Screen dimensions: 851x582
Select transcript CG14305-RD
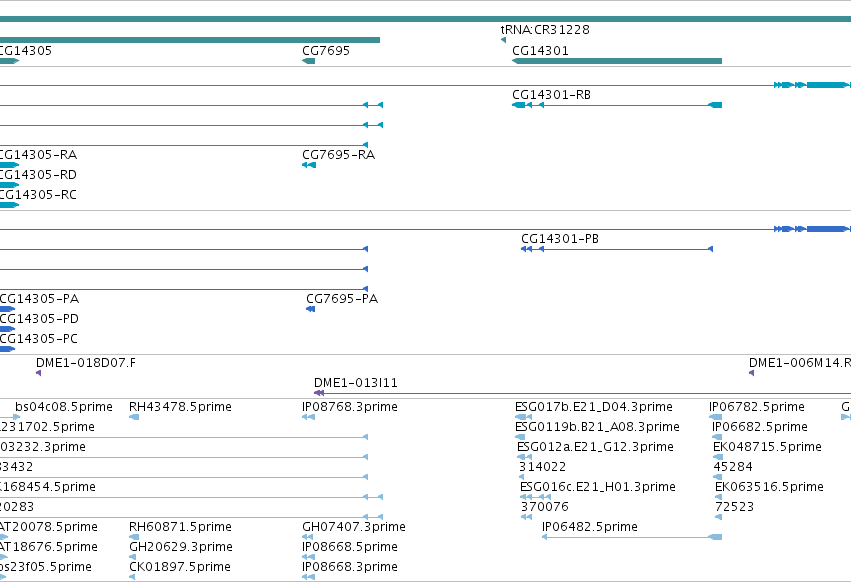[x=38, y=175]
